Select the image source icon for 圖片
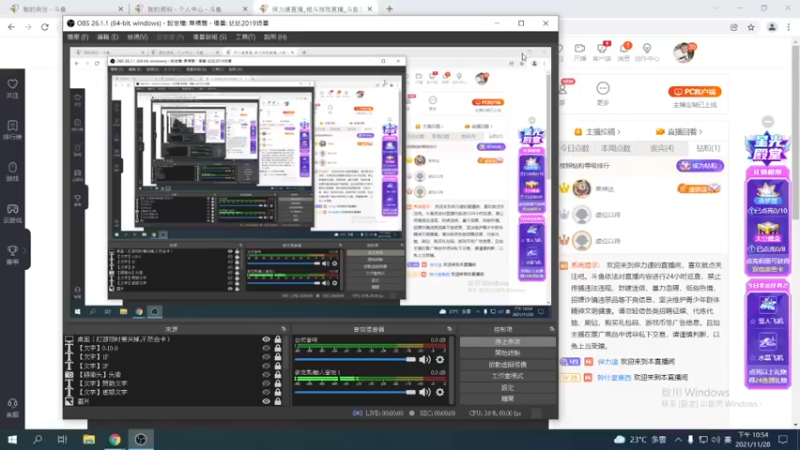 [x=69, y=402]
